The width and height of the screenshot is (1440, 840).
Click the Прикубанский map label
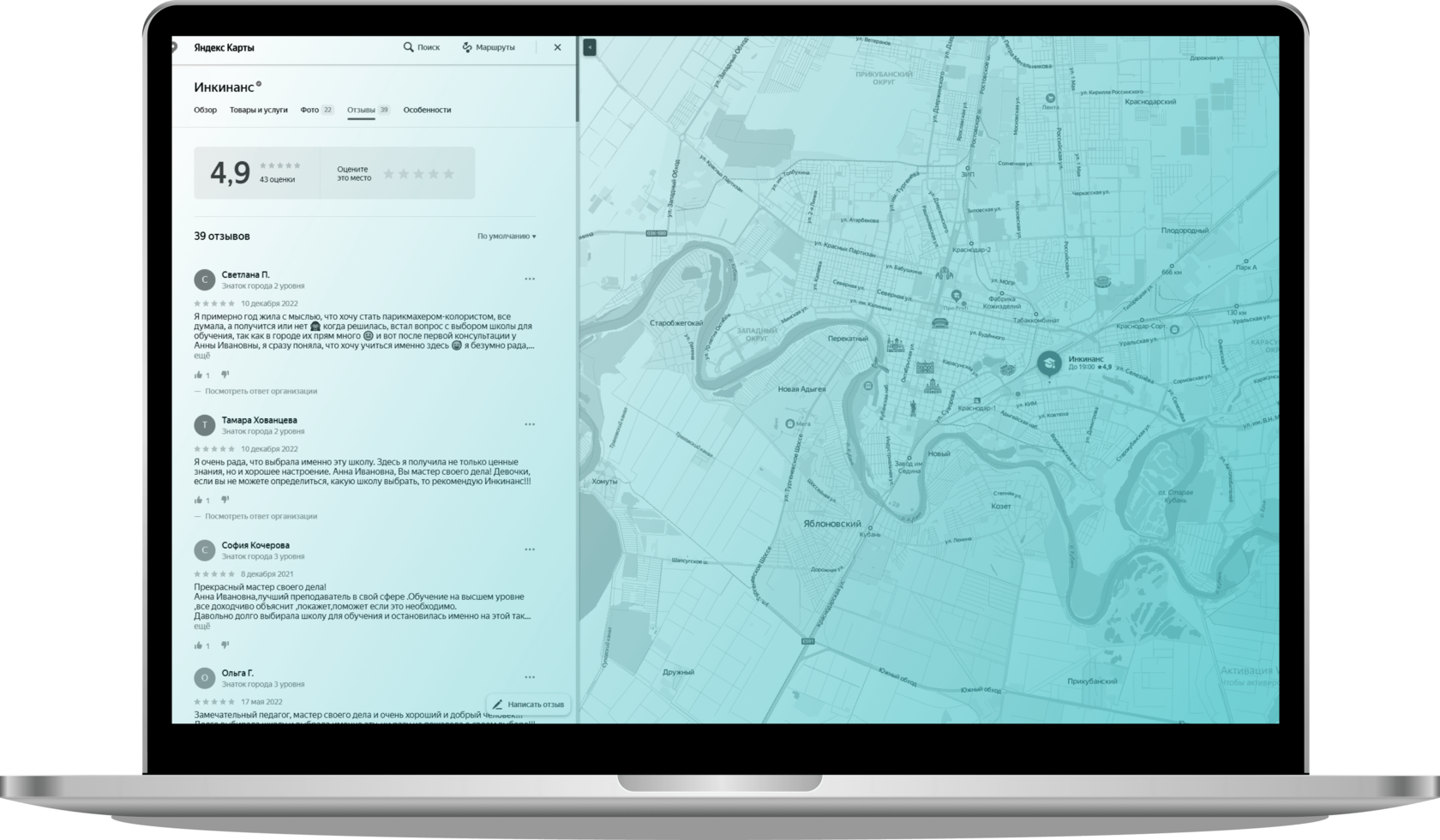click(1092, 681)
